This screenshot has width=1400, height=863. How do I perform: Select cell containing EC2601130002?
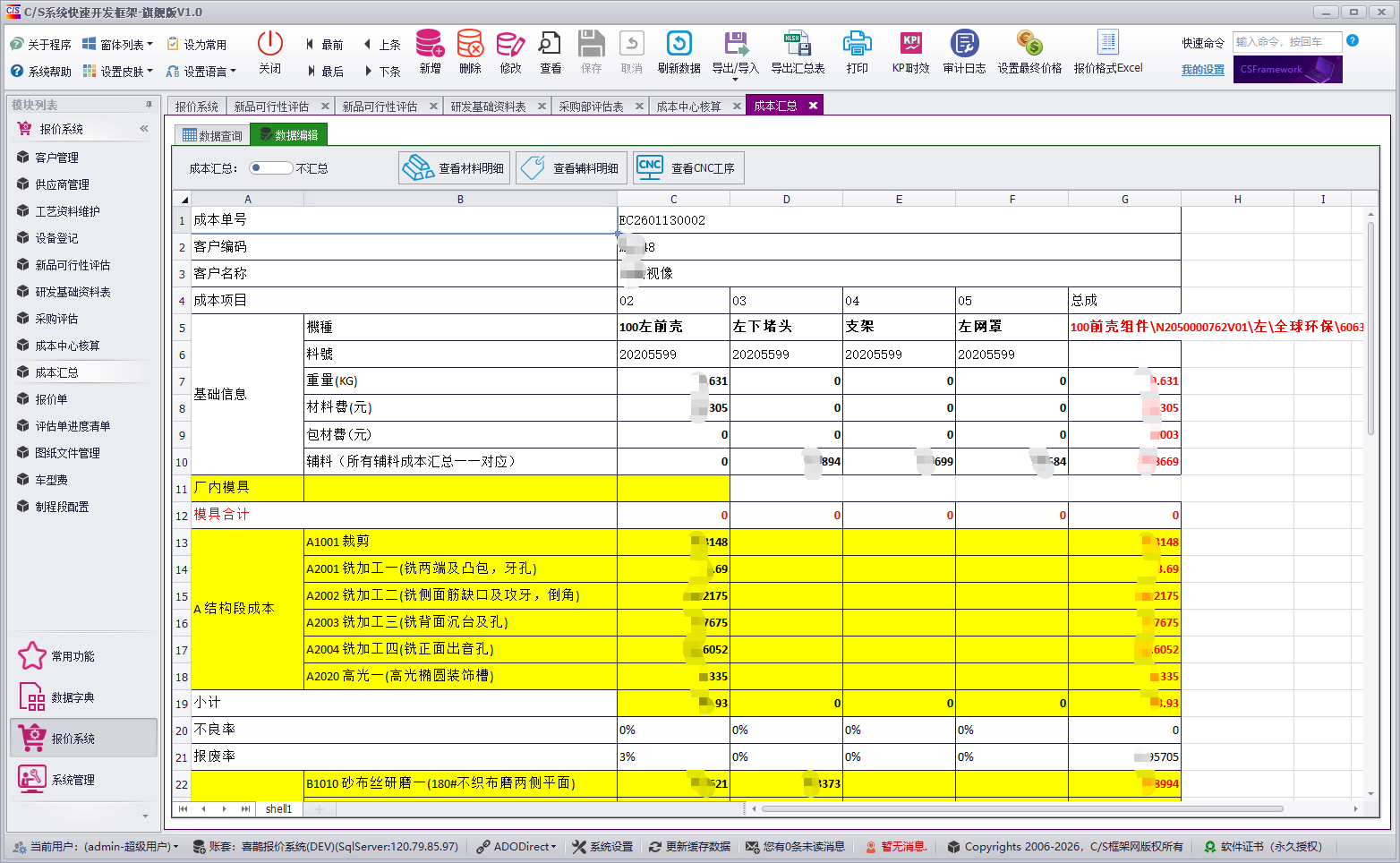pos(899,220)
